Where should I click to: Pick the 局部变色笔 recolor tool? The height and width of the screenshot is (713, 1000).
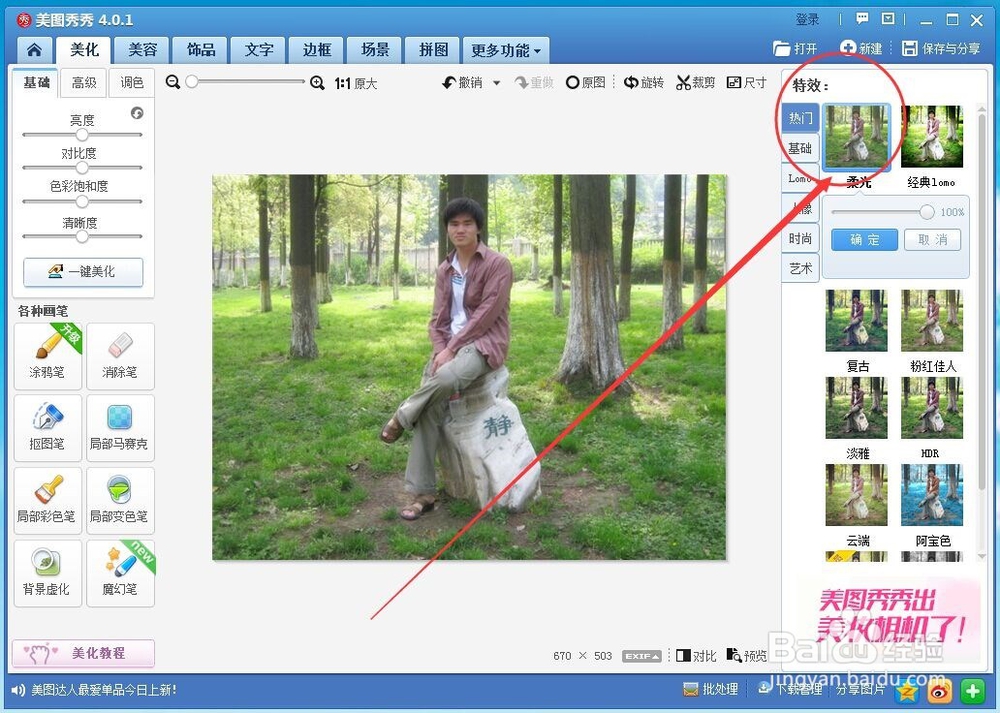[x=120, y=501]
